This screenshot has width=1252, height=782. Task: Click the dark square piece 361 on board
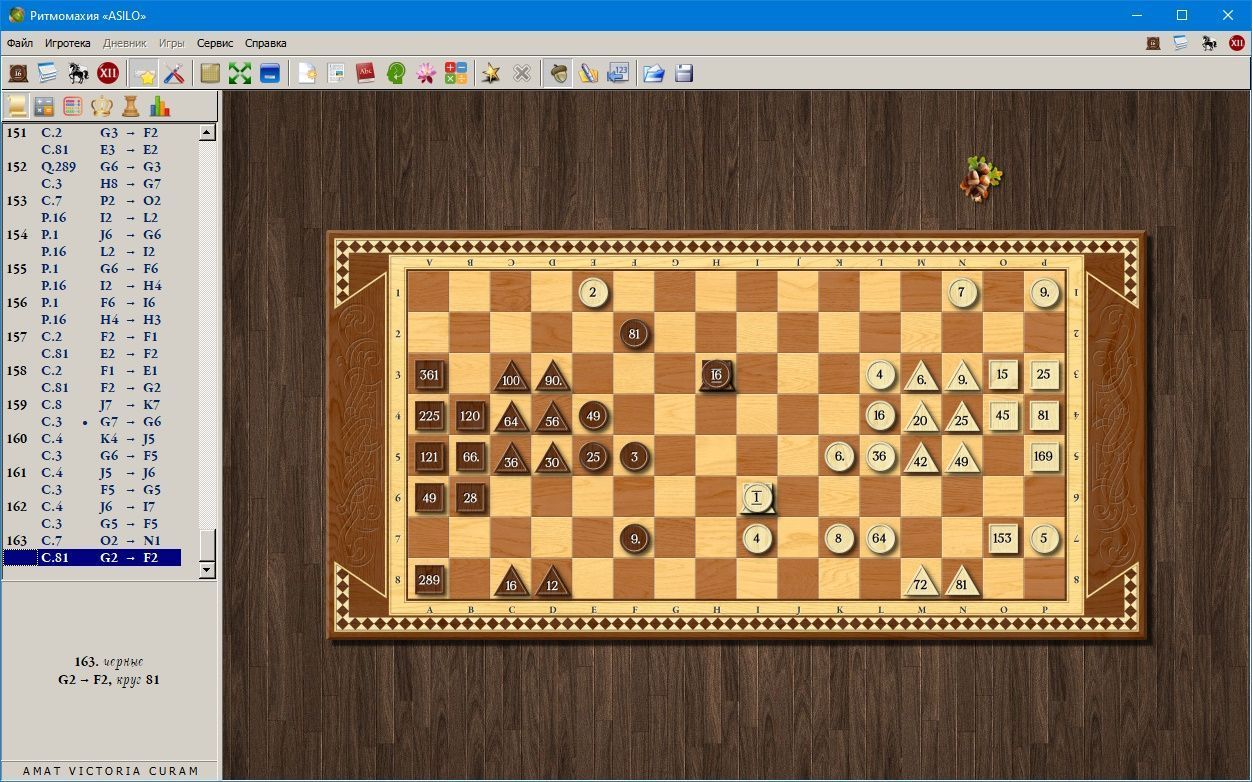pos(429,375)
